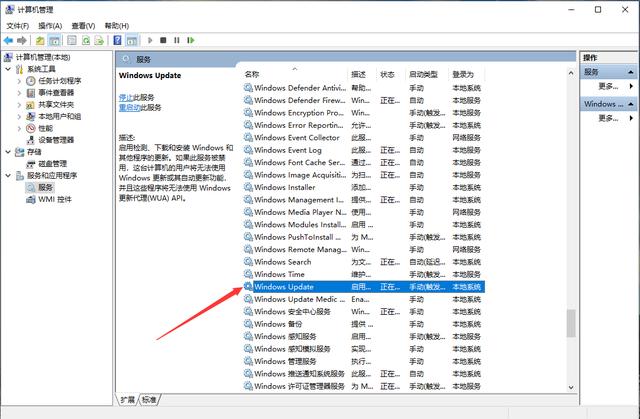This screenshot has height=419, width=640.
Task: Select the 事件查看器 tree node
Action: pyautogui.click(x=56, y=93)
